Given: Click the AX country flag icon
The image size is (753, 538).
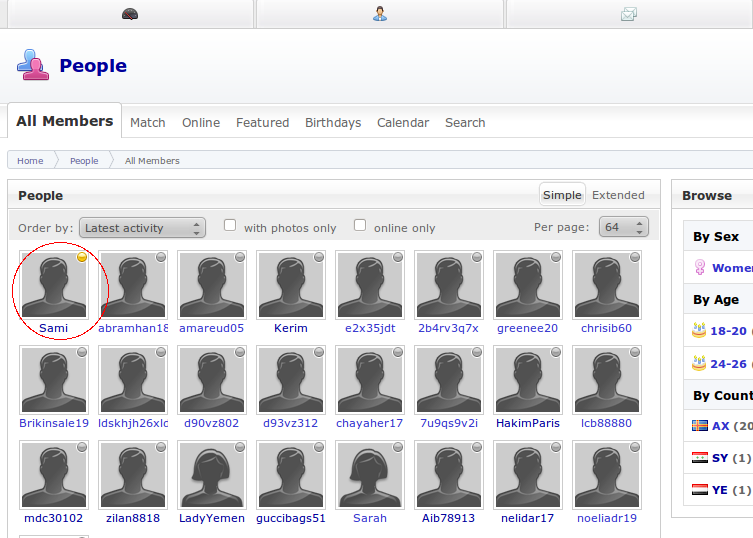Looking at the screenshot, I should click(x=700, y=426).
